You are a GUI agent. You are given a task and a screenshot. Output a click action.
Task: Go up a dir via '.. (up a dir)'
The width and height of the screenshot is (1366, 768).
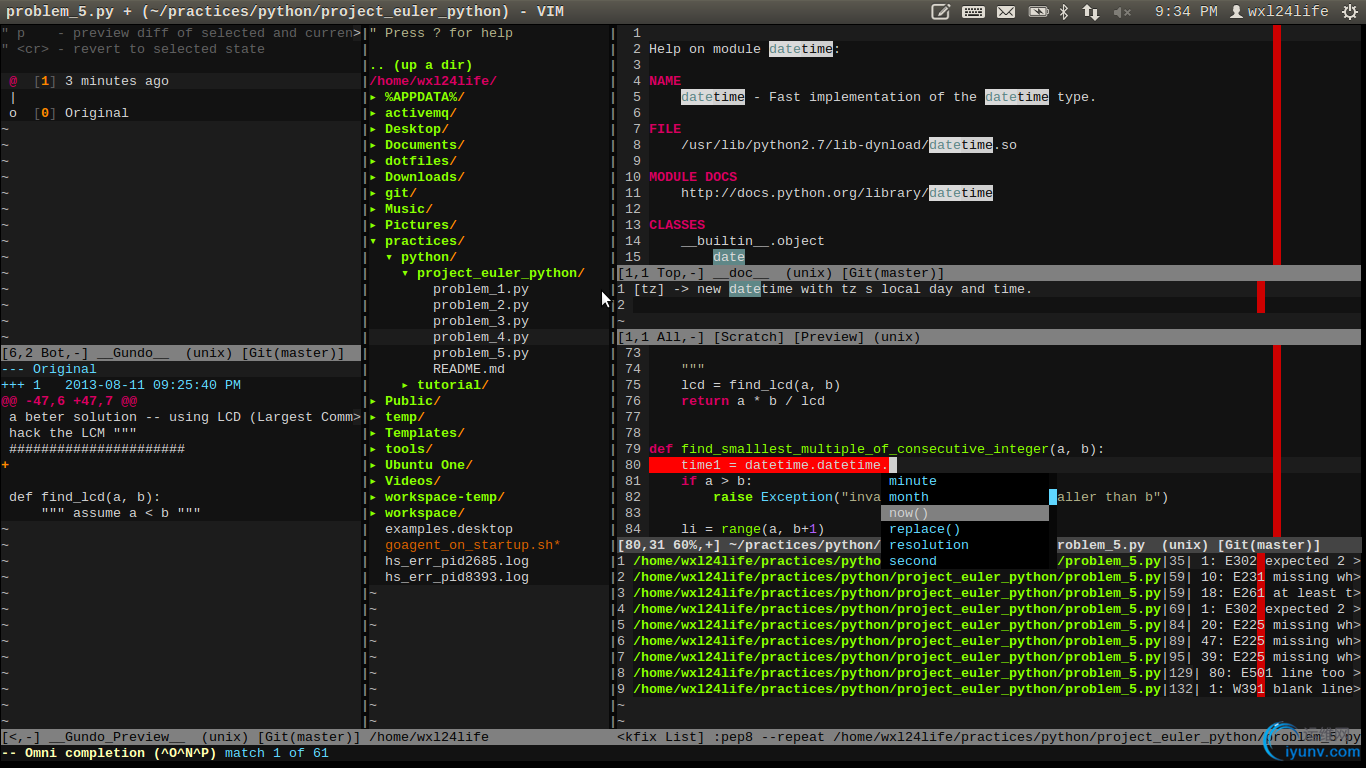pos(421,65)
